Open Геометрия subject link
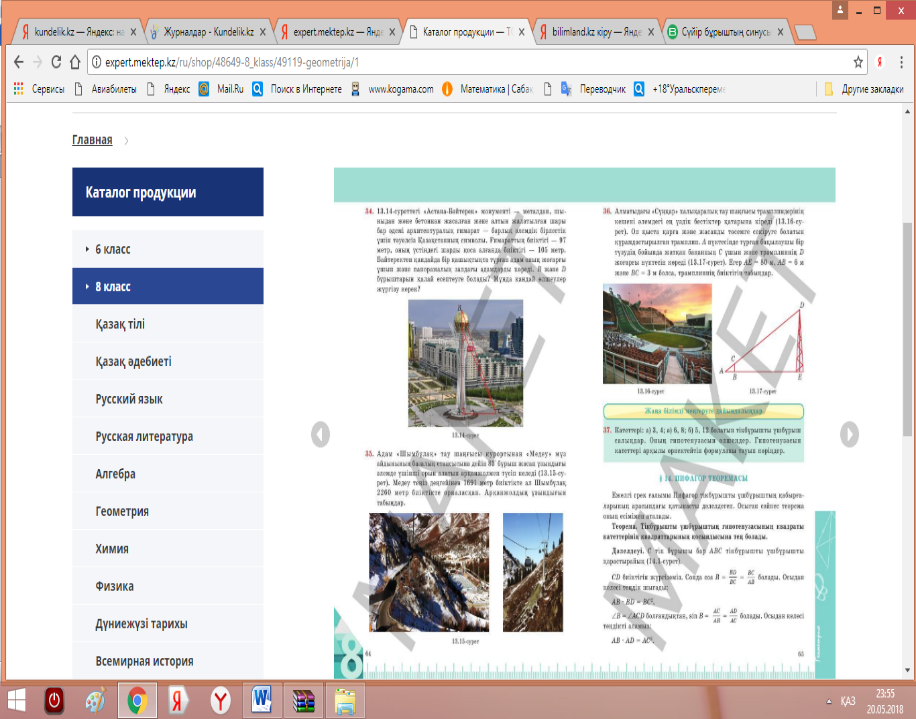The image size is (916, 719). tap(122, 512)
